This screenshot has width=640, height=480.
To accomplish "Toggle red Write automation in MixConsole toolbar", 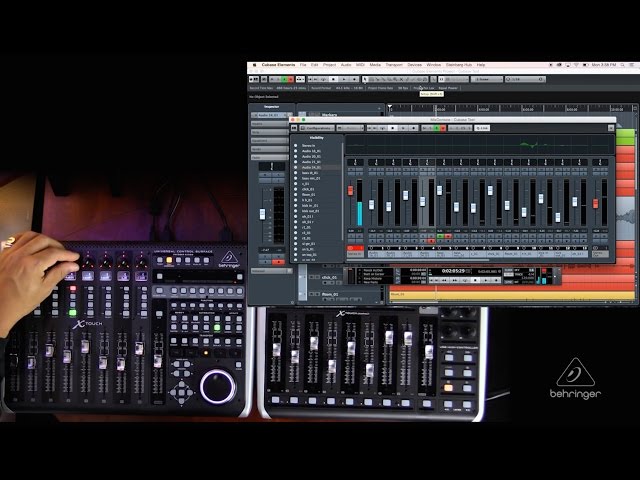I will [x=443, y=128].
